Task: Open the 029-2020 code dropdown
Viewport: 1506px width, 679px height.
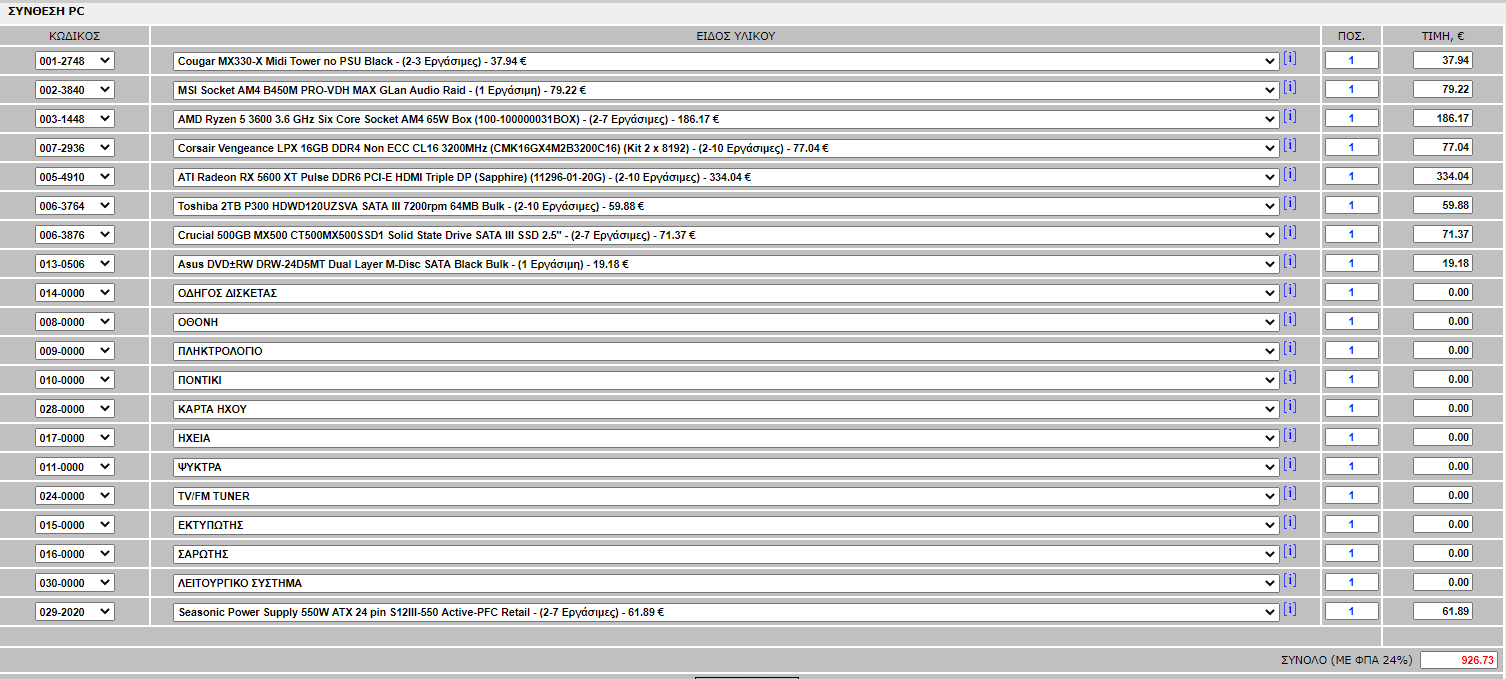Action: click(x=75, y=612)
